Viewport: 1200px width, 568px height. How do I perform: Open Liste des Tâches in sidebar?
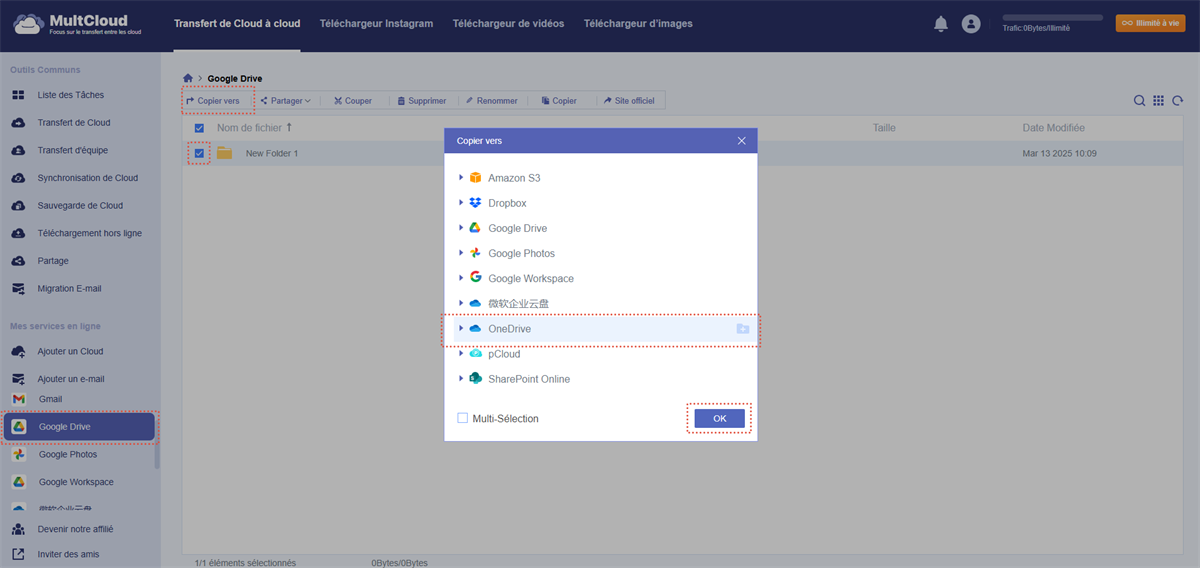(70, 95)
